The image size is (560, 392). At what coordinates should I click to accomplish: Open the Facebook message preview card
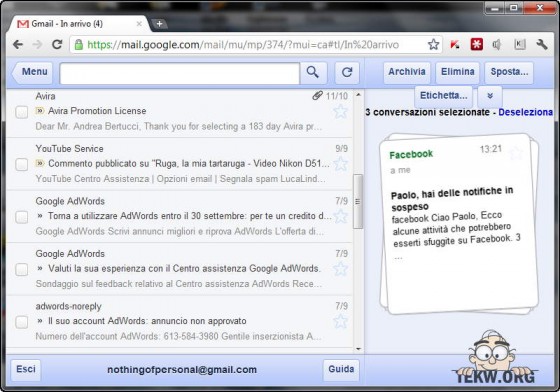459,224
